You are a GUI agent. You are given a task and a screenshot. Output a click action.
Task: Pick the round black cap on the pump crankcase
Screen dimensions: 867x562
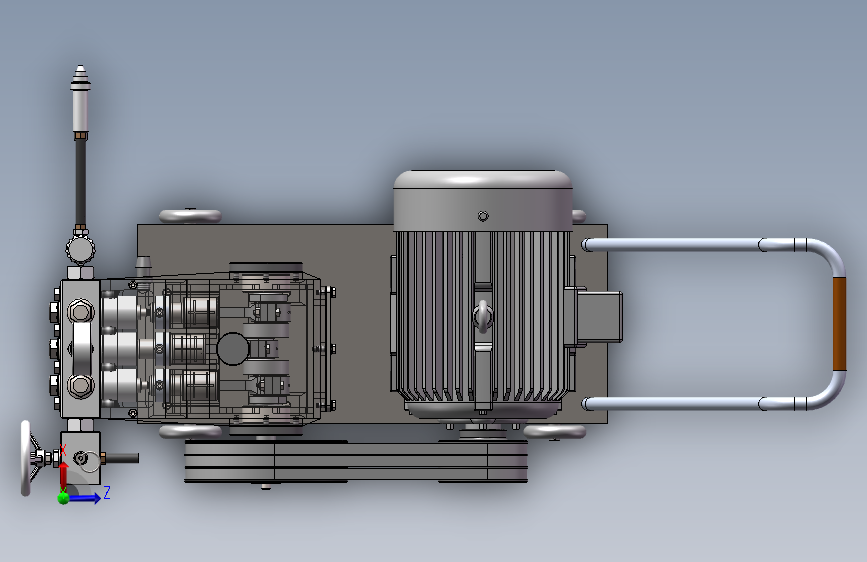(x=233, y=349)
